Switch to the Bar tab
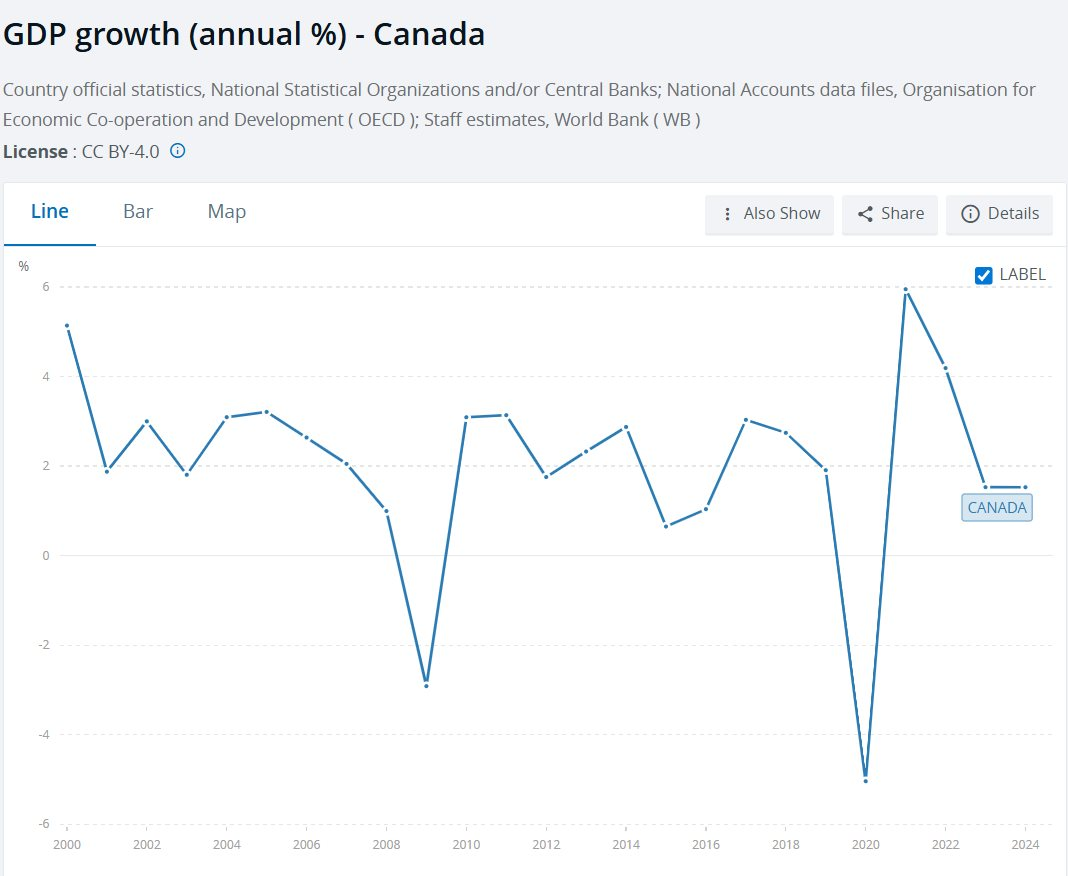Viewport: 1068px width, 876px height. pyautogui.click(x=138, y=212)
